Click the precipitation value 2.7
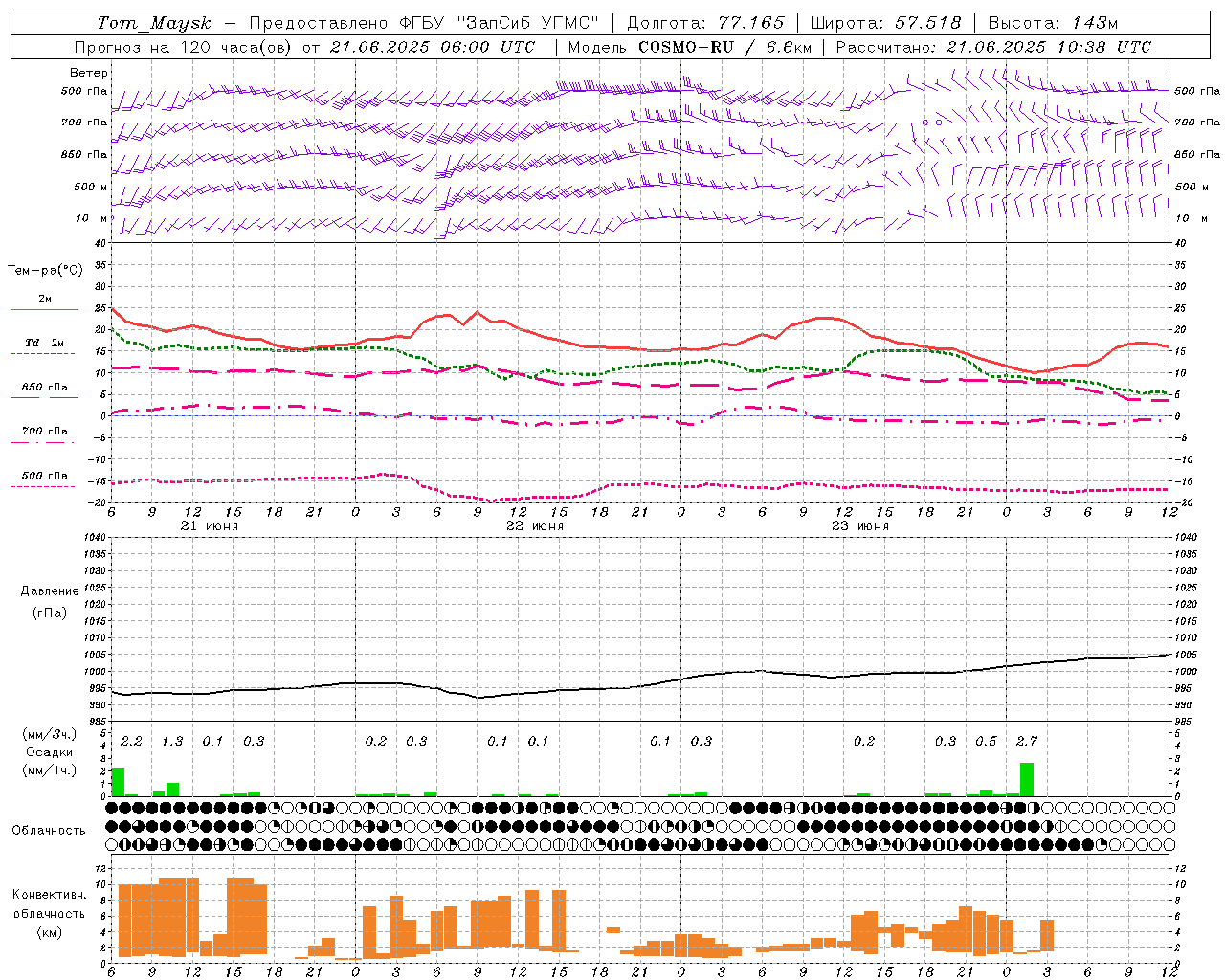1225x980 pixels. click(1027, 742)
